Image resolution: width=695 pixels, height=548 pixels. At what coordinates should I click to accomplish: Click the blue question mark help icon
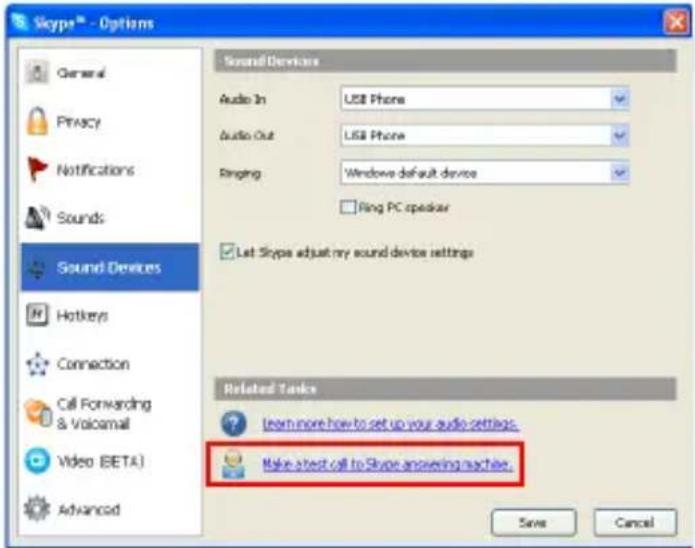tap(233, 423)
